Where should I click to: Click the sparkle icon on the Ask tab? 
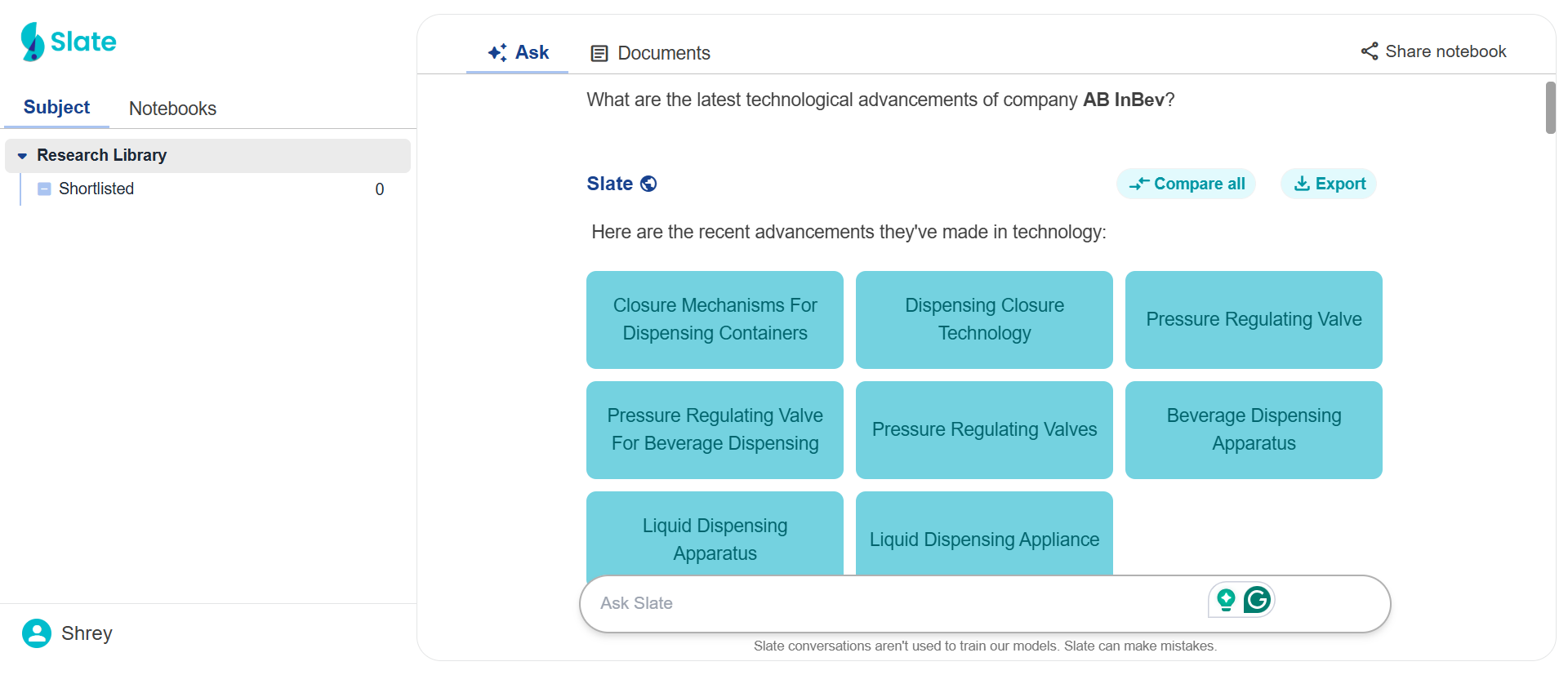click(x=496, y=51)
